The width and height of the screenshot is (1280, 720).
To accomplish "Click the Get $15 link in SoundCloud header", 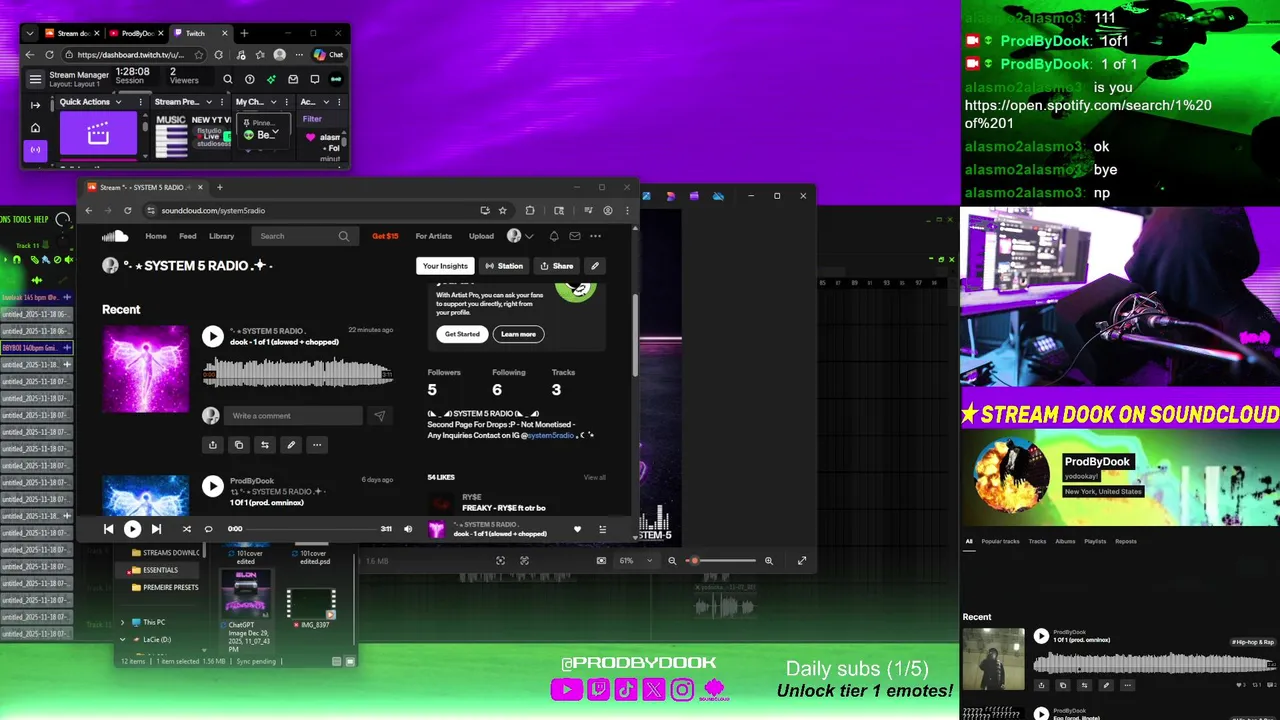I will coord(385,236).
